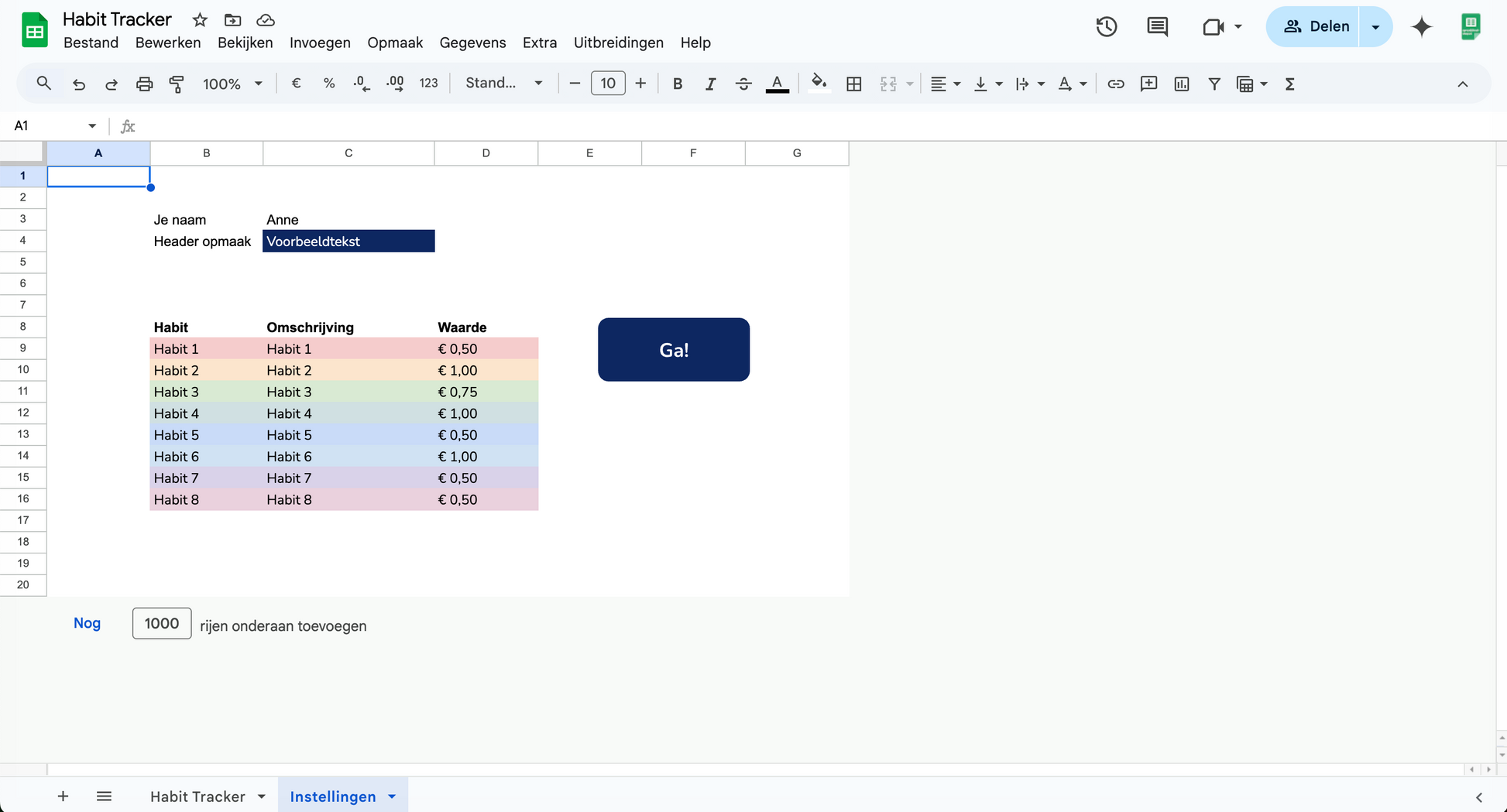Star the Habit Tracker document
This screenshot has height=812, width=1507.
(200, 19)
